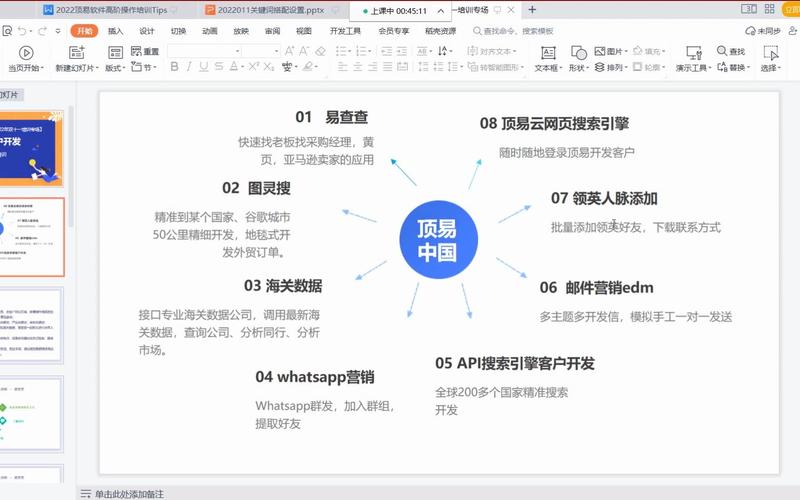The height and width of the screenshot is (500, 800).
Task: Align text left
Action: [343, 67]
